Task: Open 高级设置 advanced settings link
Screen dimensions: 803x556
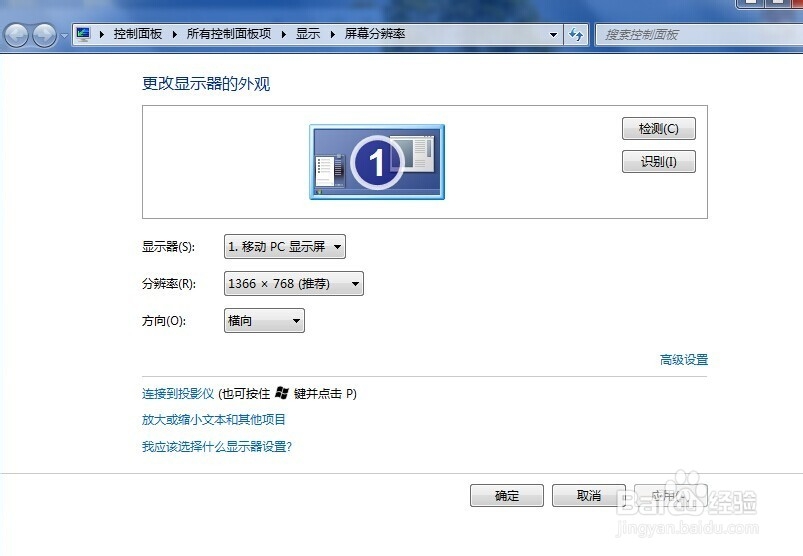Action: click(684, 360)
